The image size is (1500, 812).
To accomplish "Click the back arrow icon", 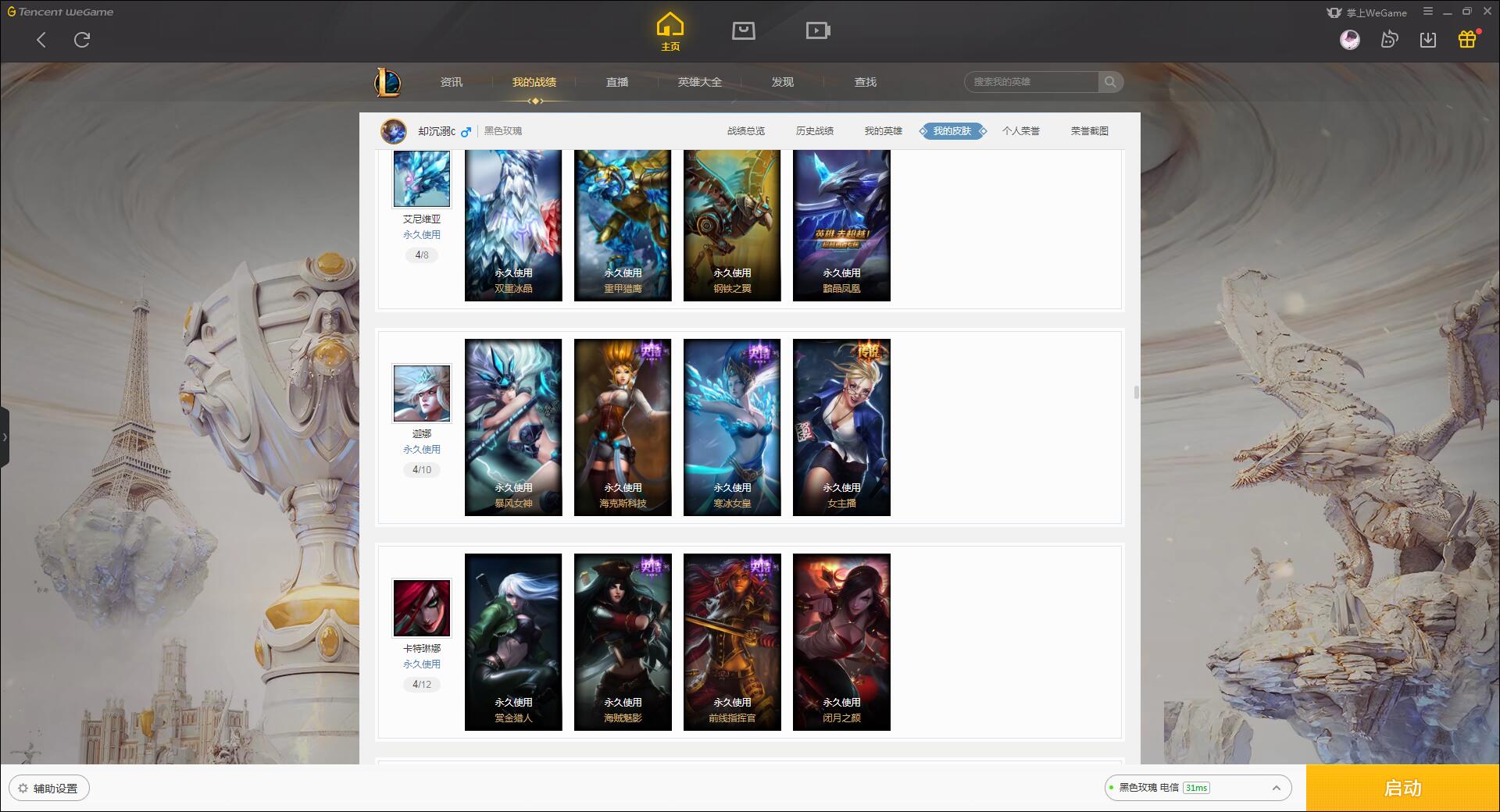I will coord(41,40).
